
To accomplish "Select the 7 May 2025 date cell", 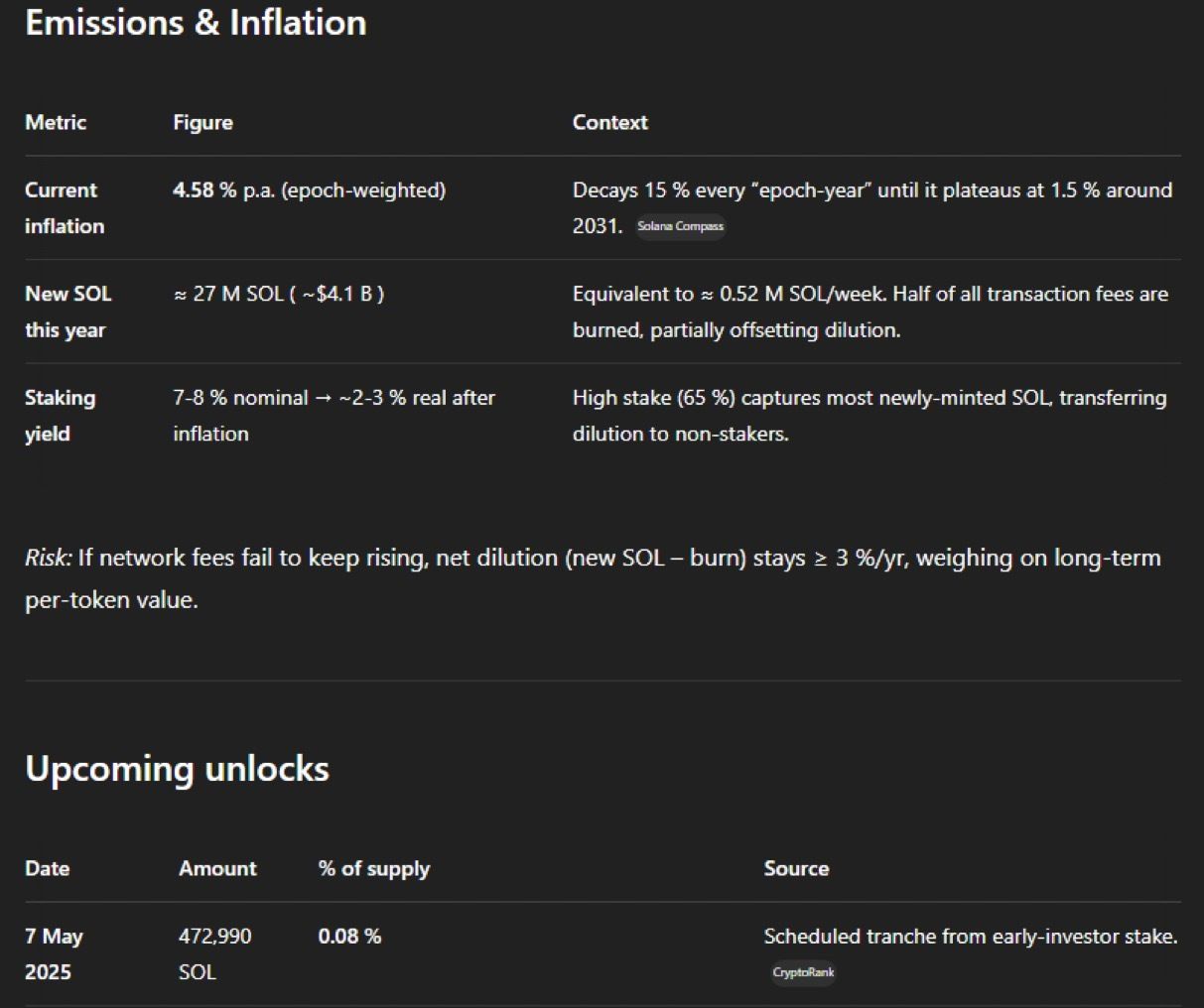I will [x=54, y=953].
